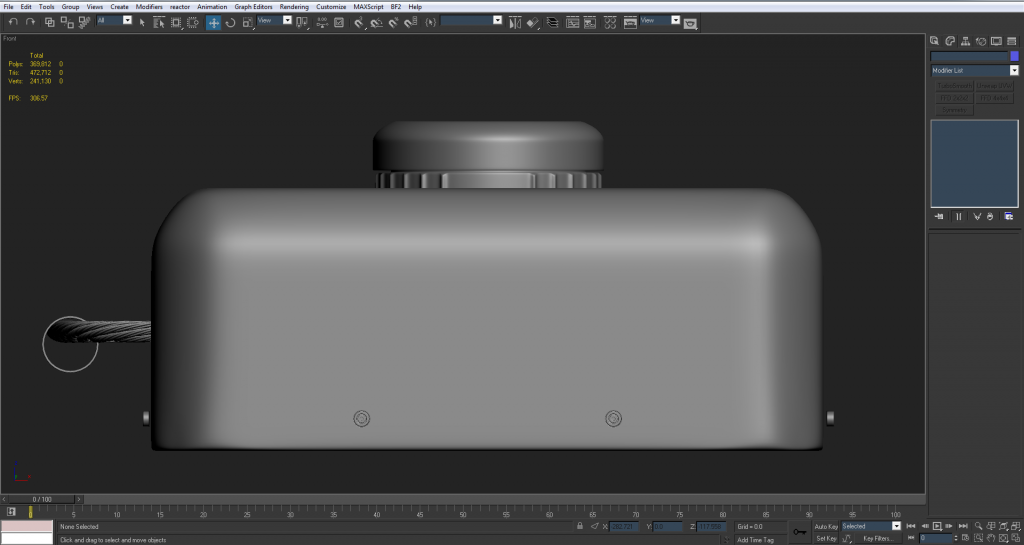1024x545 pixels.
Task: Open the Utilities command panel tab
Action: tap(1013, 41)
